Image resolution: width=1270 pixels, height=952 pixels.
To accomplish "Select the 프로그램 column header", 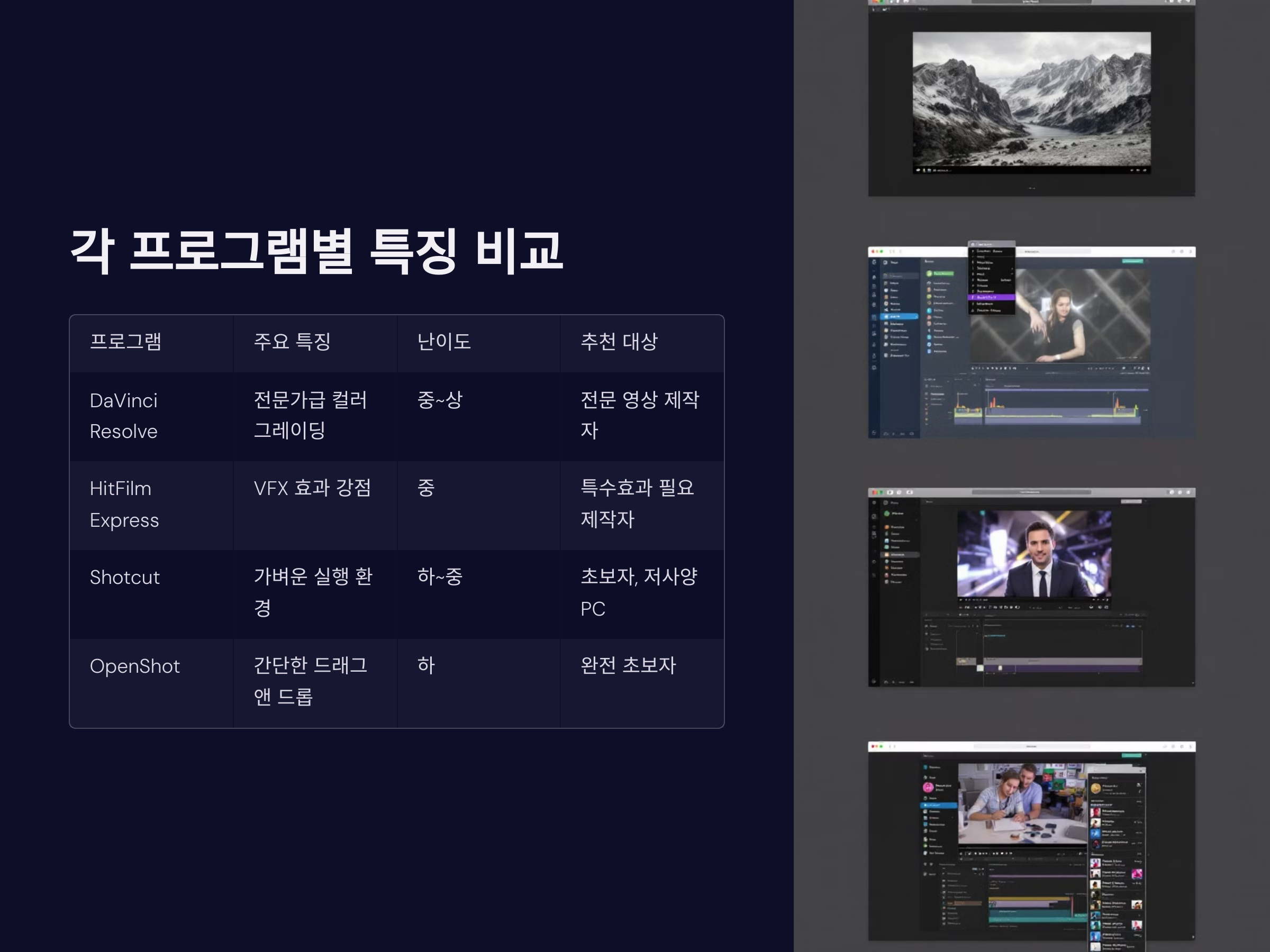I will (126, 342).
